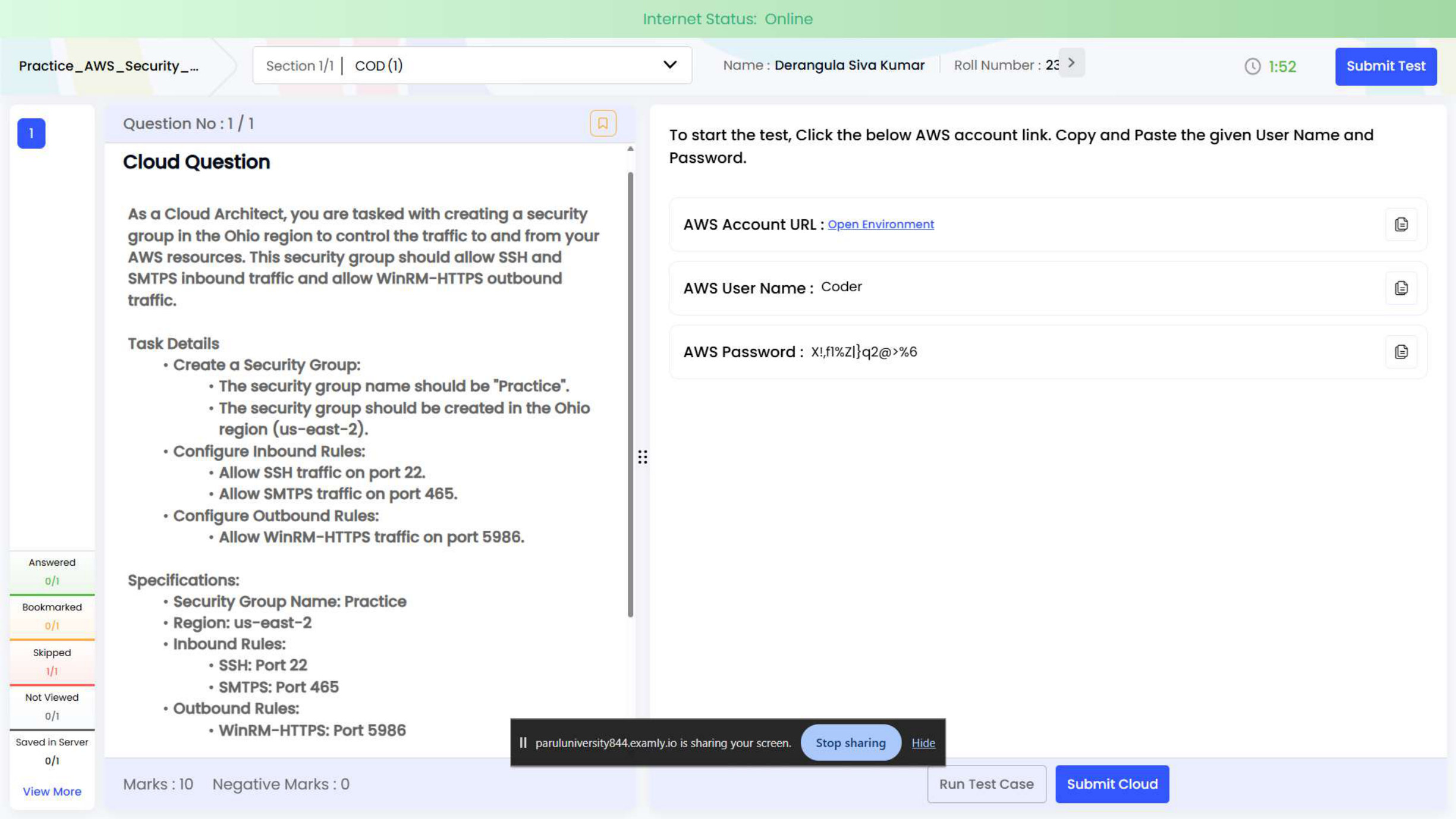Click the clock timer icon
1456x819 pixels.
pyautogui.click(x=1252, y=66)
